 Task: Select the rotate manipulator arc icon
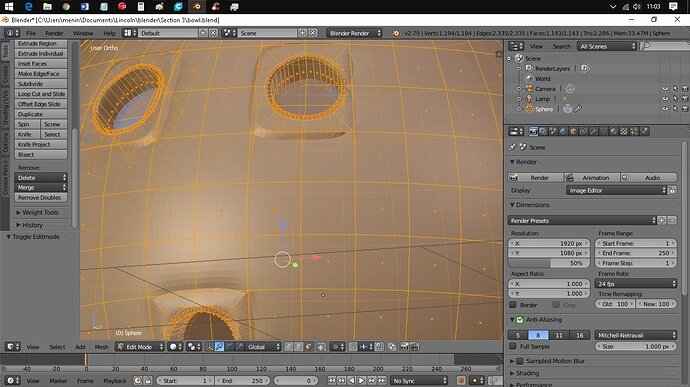[x=229, y=347]
